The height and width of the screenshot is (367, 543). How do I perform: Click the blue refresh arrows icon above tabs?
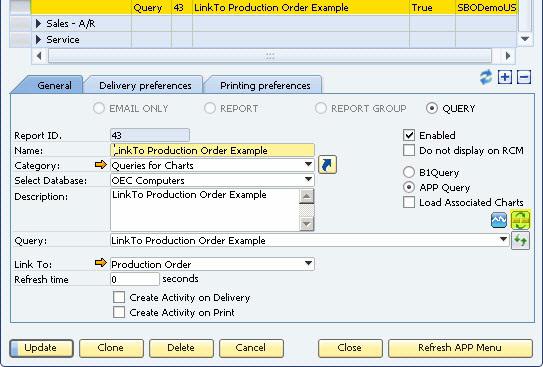(486, 77)
